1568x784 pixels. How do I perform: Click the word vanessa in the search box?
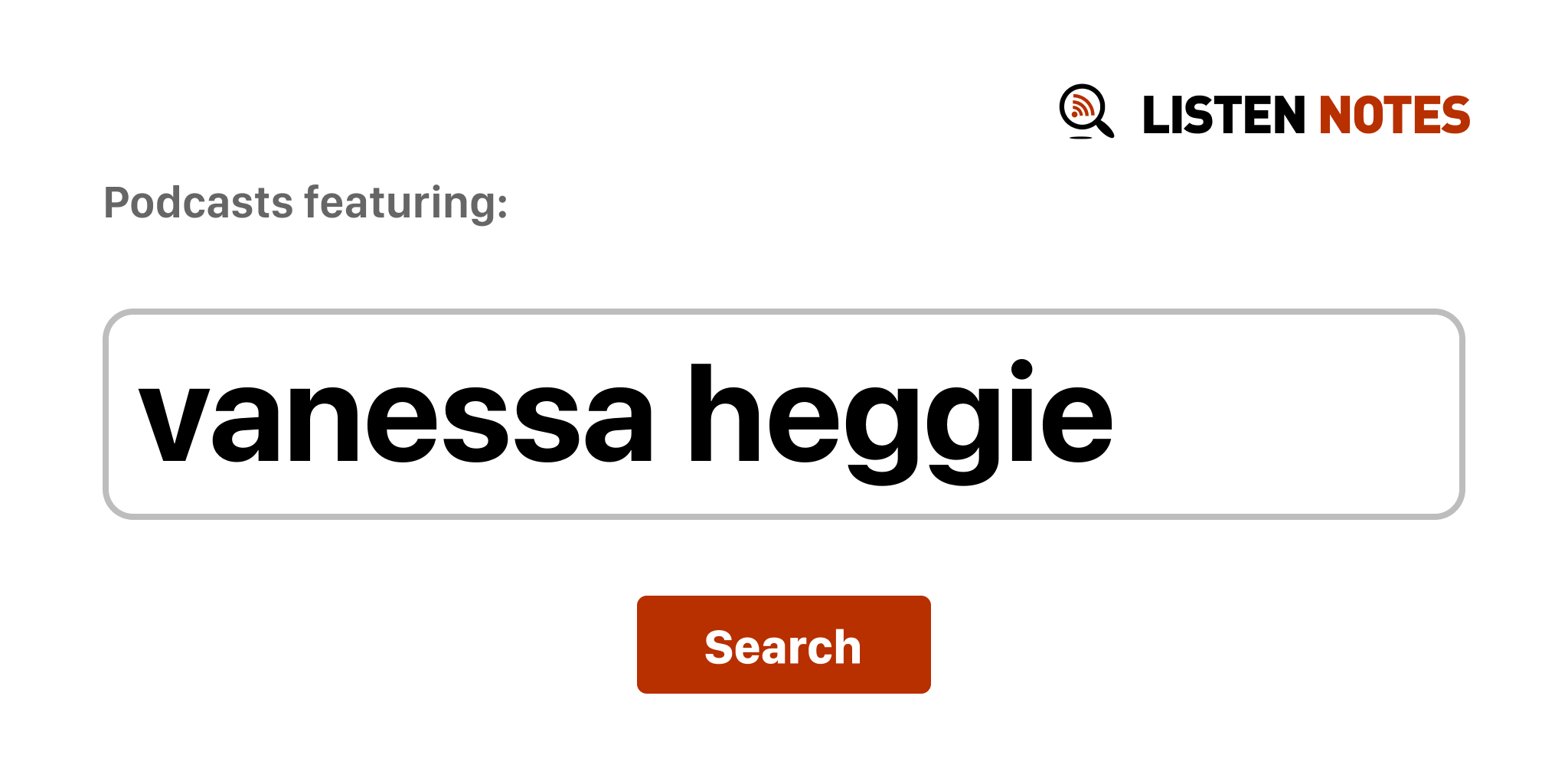[397, 423]
